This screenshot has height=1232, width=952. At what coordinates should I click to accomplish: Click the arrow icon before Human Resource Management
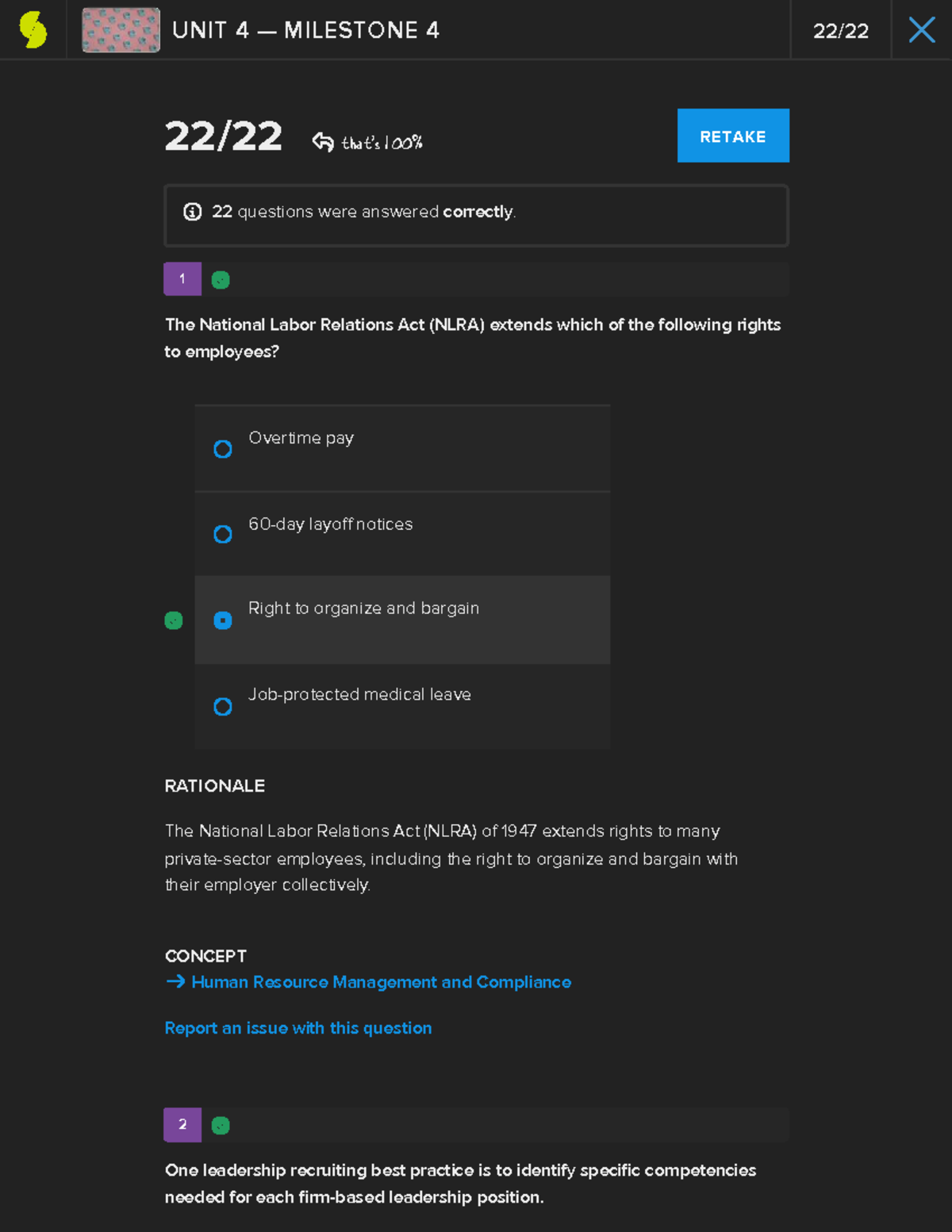pos(175,982)
